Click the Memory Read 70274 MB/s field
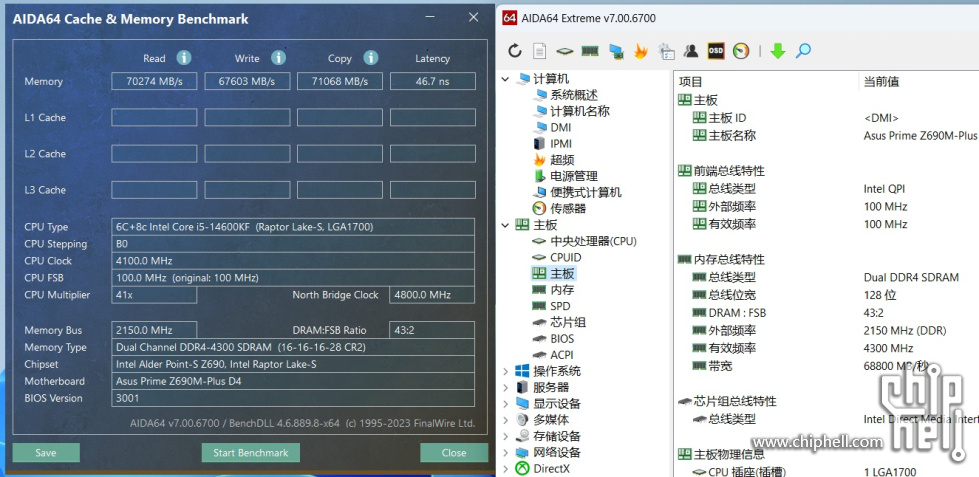Image resolution: width=979 pixels, height=477 pixels. pos(154,81)
